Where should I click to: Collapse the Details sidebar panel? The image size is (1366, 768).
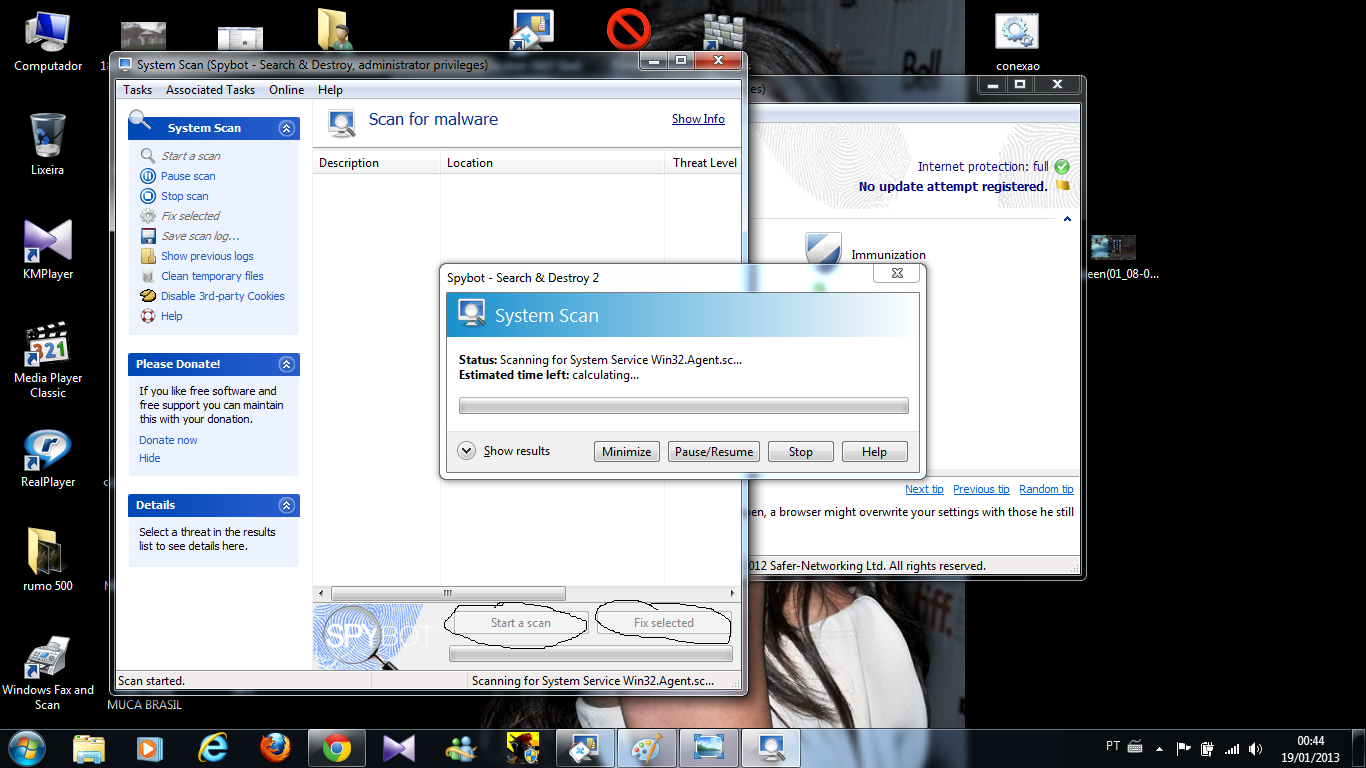(x=287, y=505)
